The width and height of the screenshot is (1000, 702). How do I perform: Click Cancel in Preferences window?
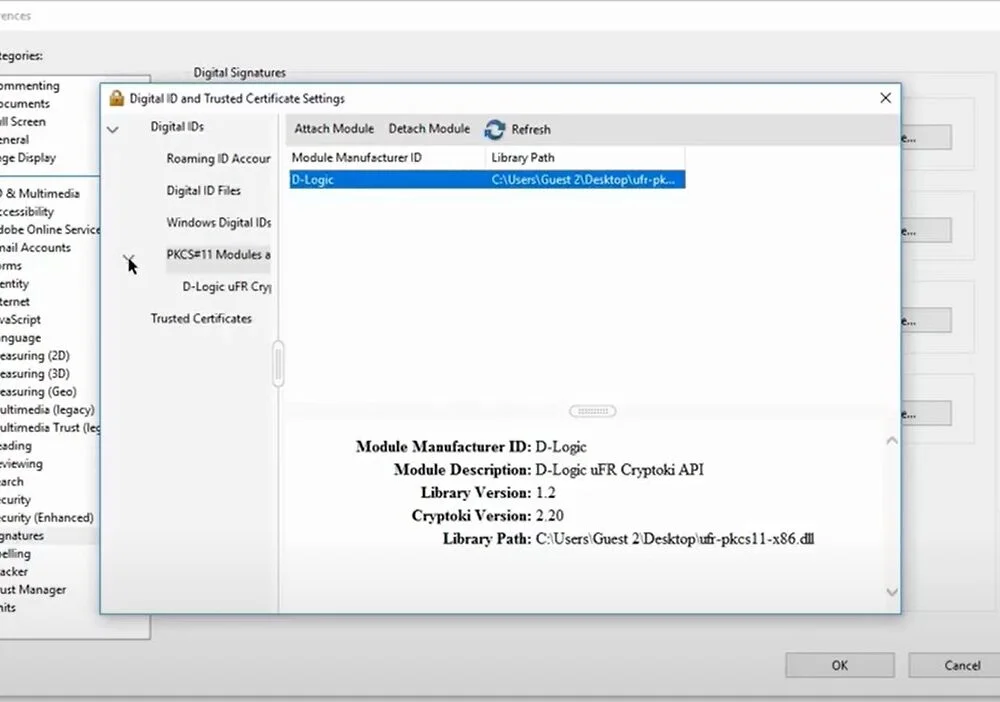tap(957, 666)
